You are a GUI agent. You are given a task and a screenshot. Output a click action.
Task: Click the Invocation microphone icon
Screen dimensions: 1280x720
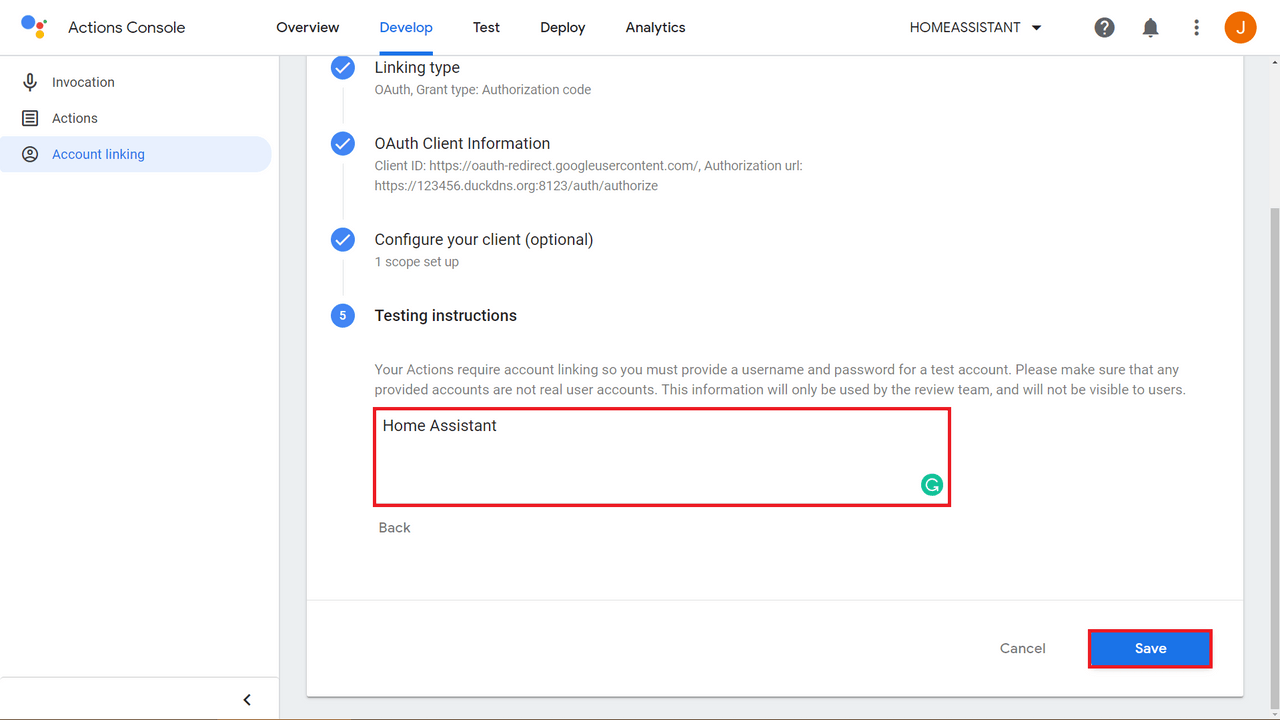[x=30, y=82]
